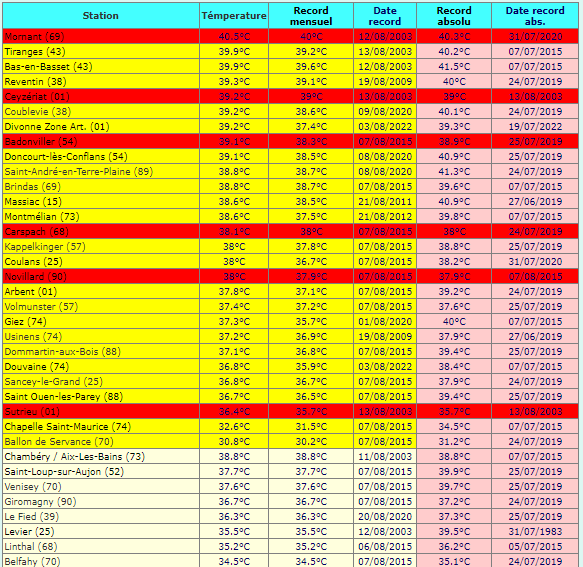Click Mornant's 40.5°C temperature value
The width and height of the screenshot is (583, 567).
(234, 36)
